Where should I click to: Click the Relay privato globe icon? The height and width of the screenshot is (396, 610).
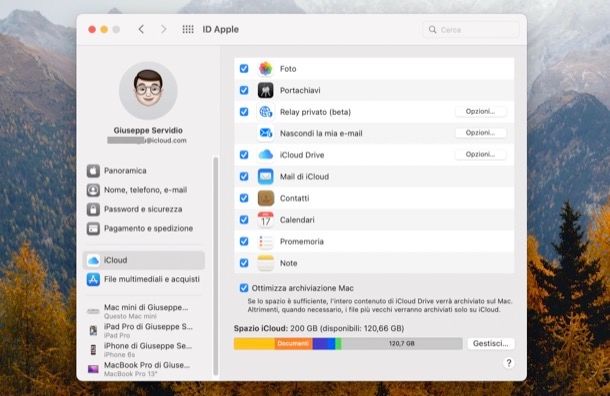coord(266,112)
